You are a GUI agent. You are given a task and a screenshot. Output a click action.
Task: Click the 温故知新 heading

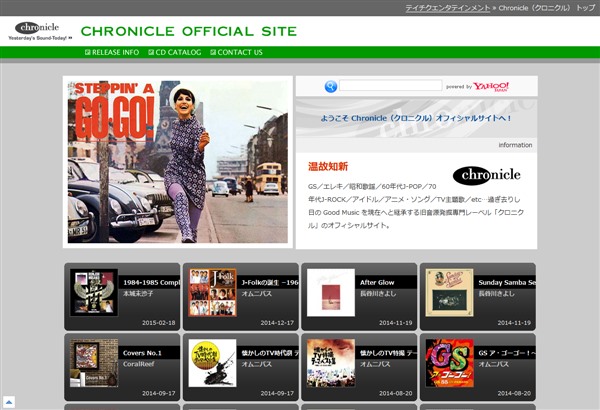[x=328, y=167]
